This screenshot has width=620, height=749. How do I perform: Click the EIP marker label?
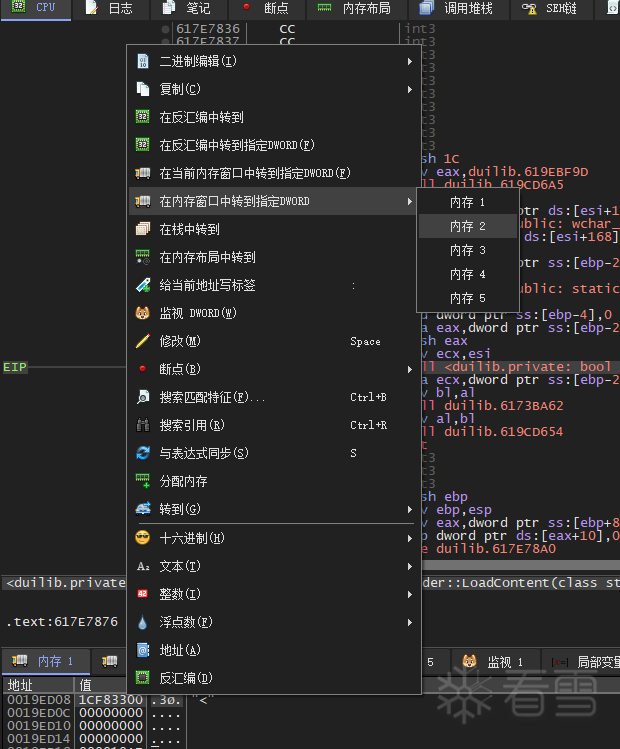click(15, 367)
